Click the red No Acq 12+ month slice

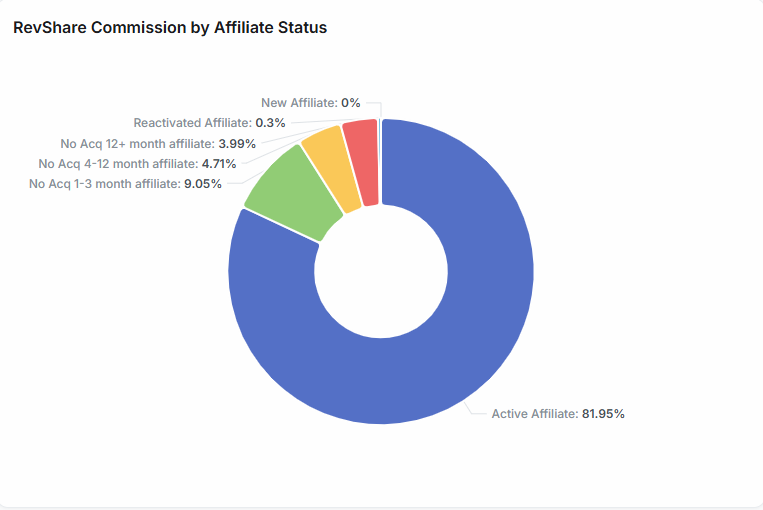[x=362, y=162]
